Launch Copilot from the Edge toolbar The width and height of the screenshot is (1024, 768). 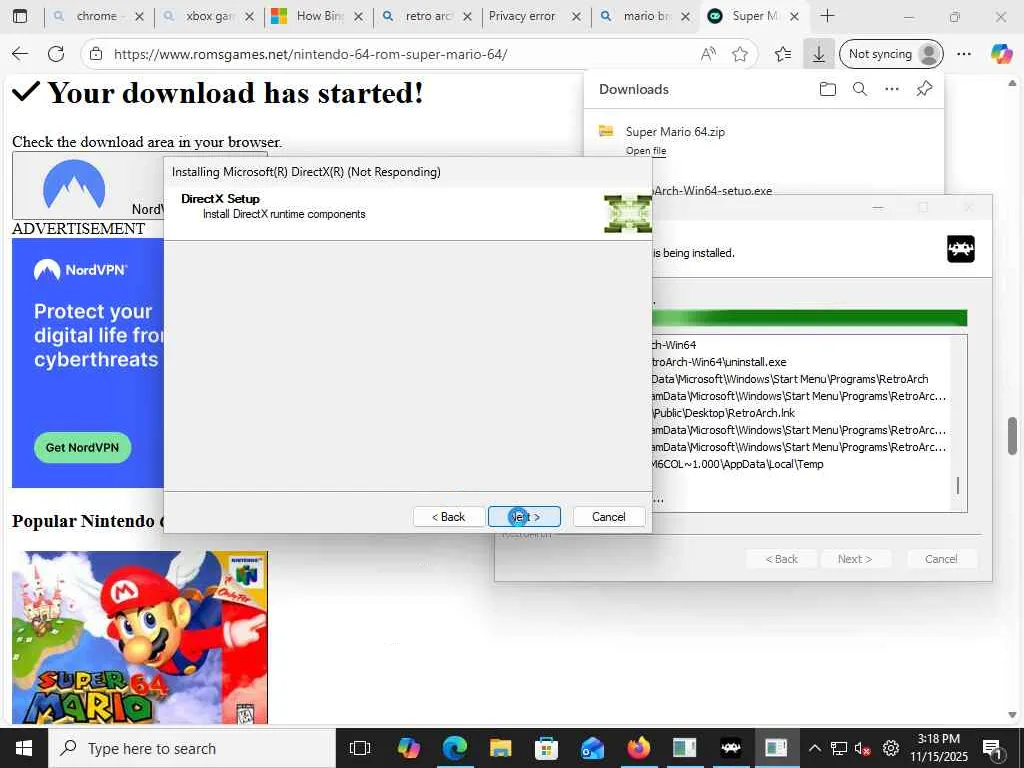click(x=1000, y=54)
